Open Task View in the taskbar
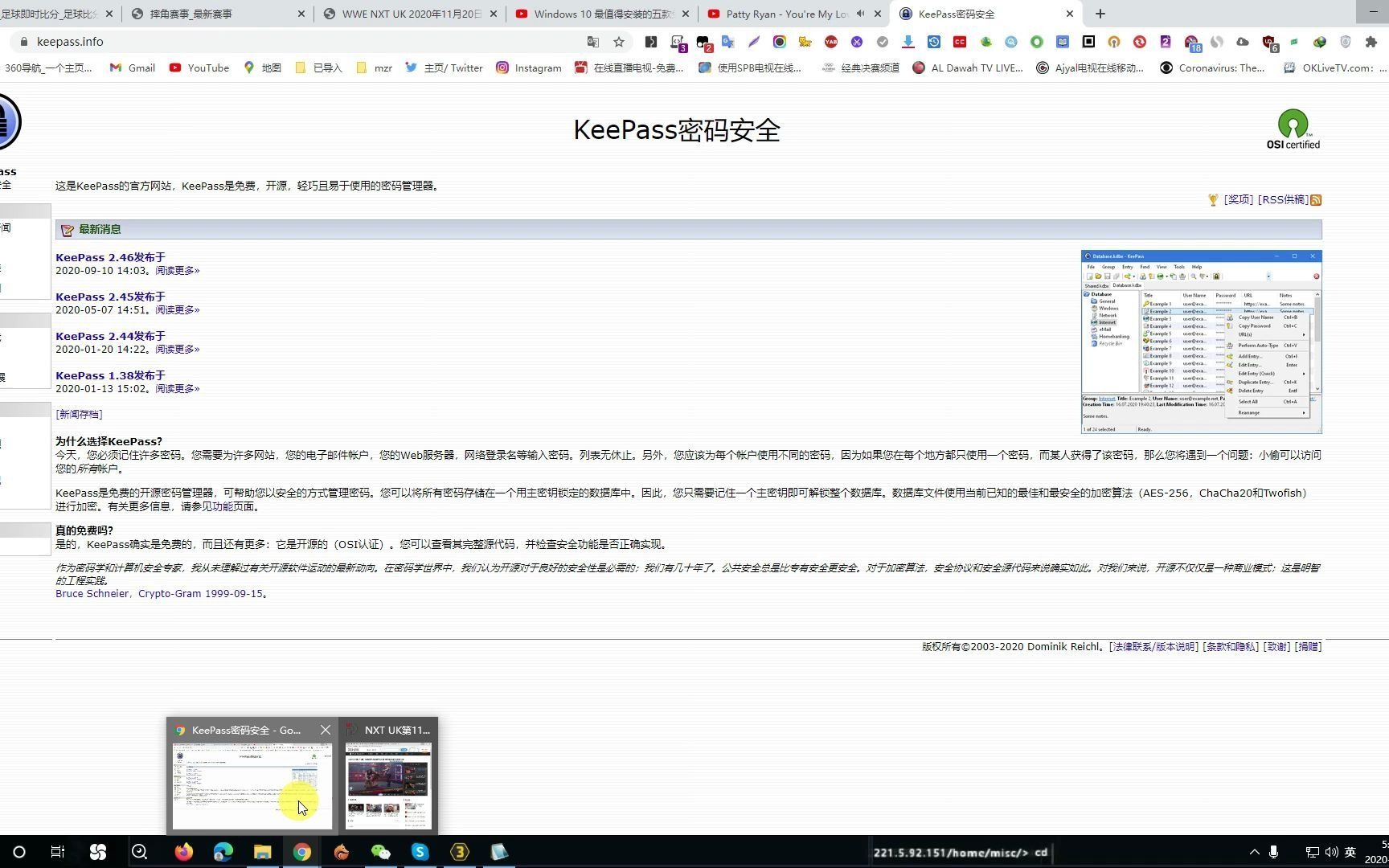1389x868 pixels. click(x=58, y=852)
